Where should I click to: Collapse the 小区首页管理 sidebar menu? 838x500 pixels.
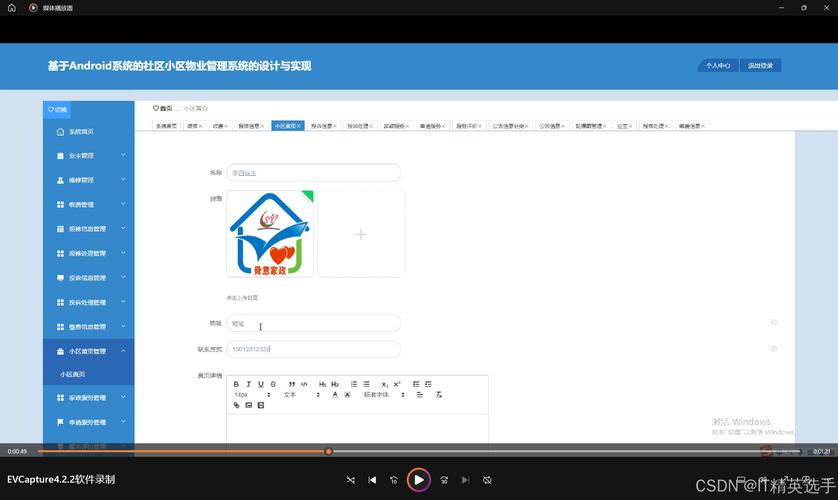(89, 351)
